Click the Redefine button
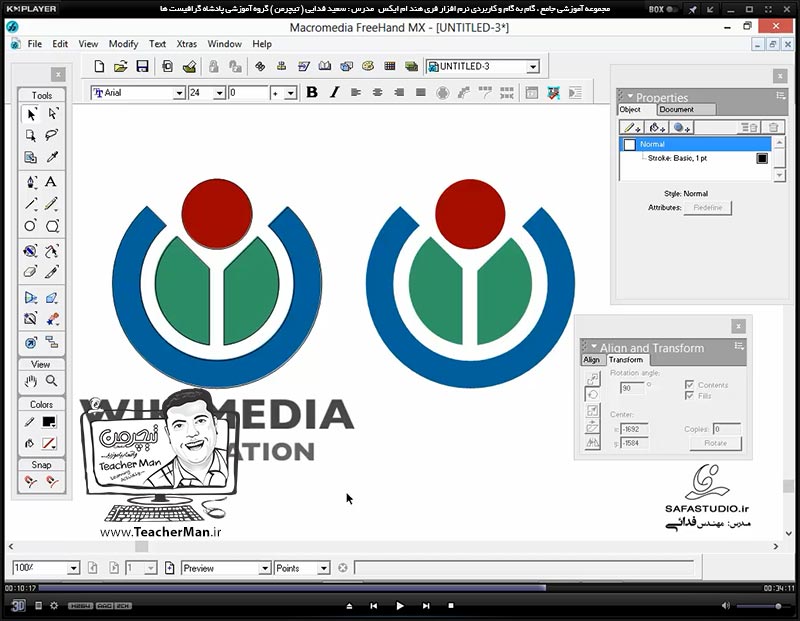This screenshot has width=800, height=621. click(x=708, y=208)
